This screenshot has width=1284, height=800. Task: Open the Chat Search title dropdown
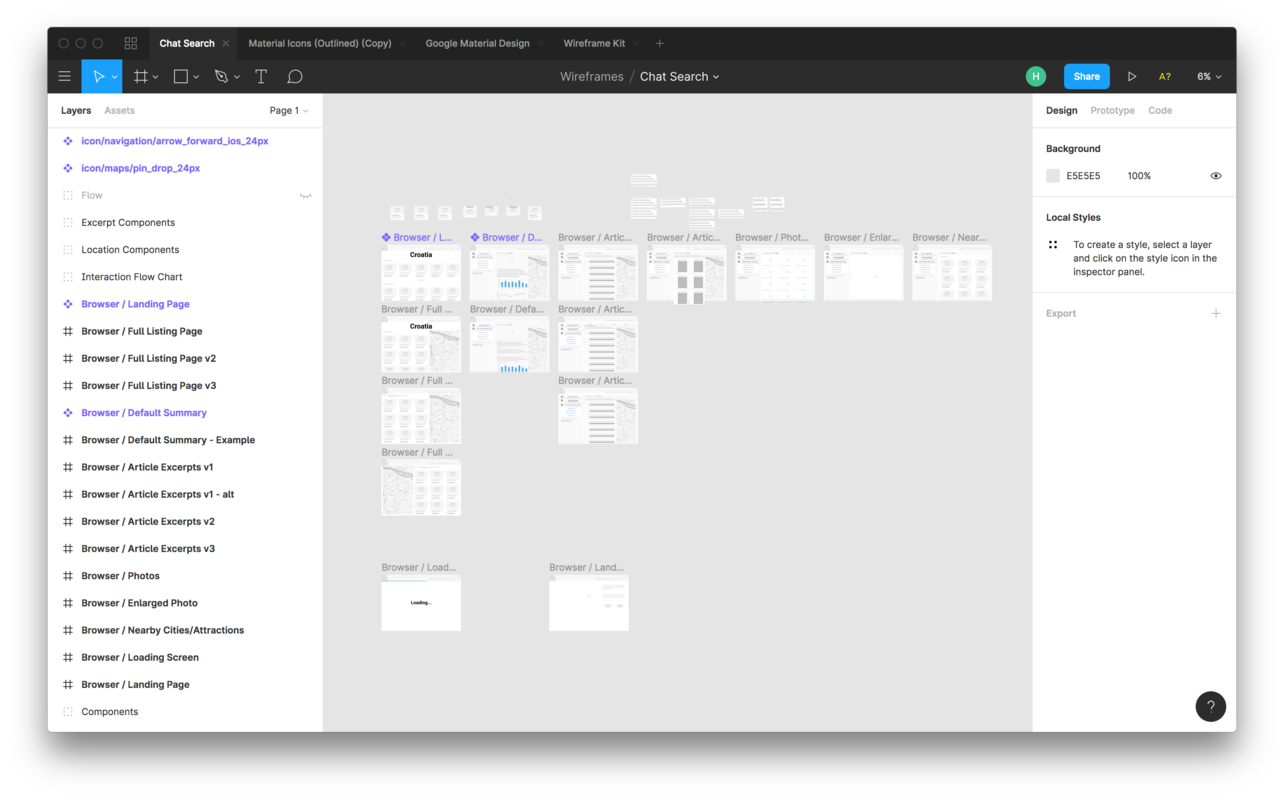679,76
